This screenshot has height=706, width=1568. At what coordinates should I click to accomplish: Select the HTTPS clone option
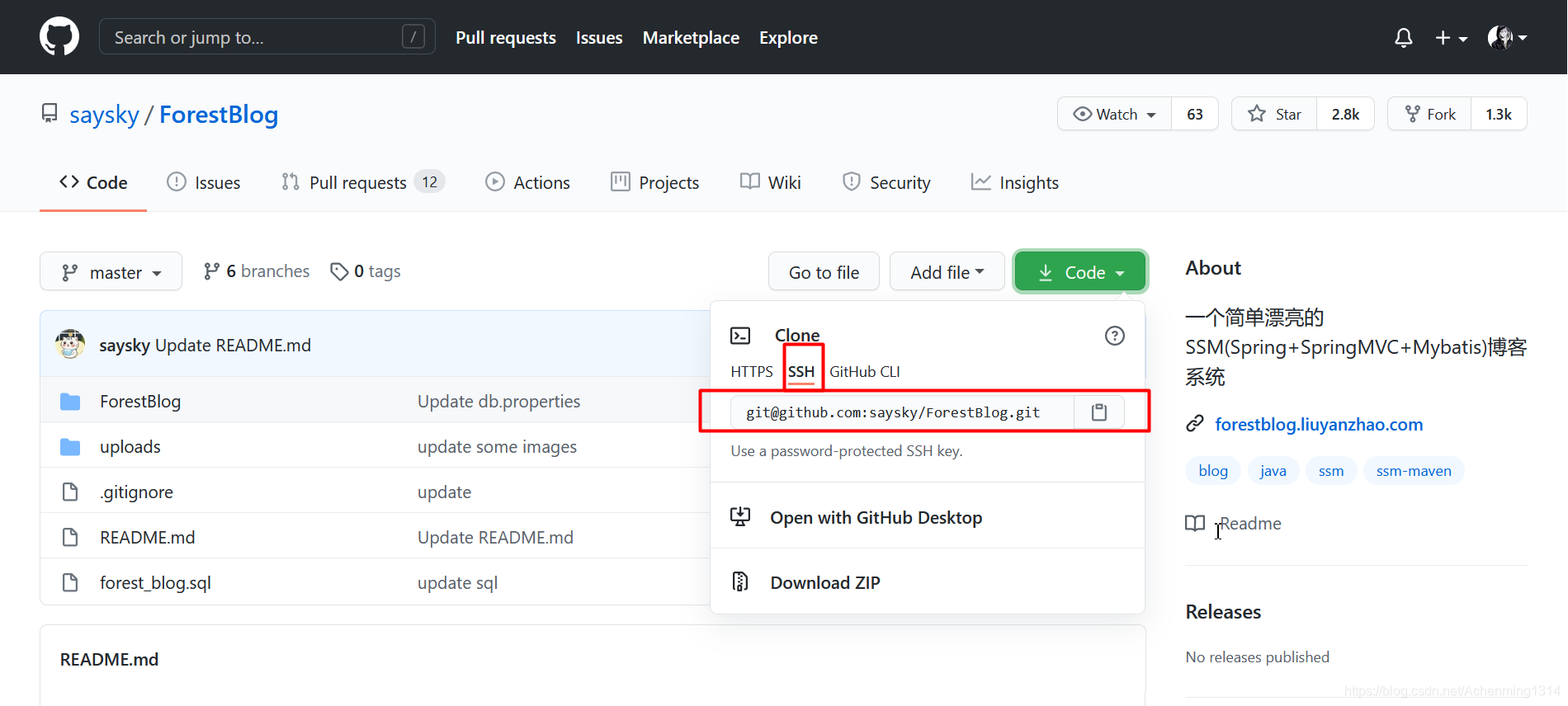[x=752, y=372]
